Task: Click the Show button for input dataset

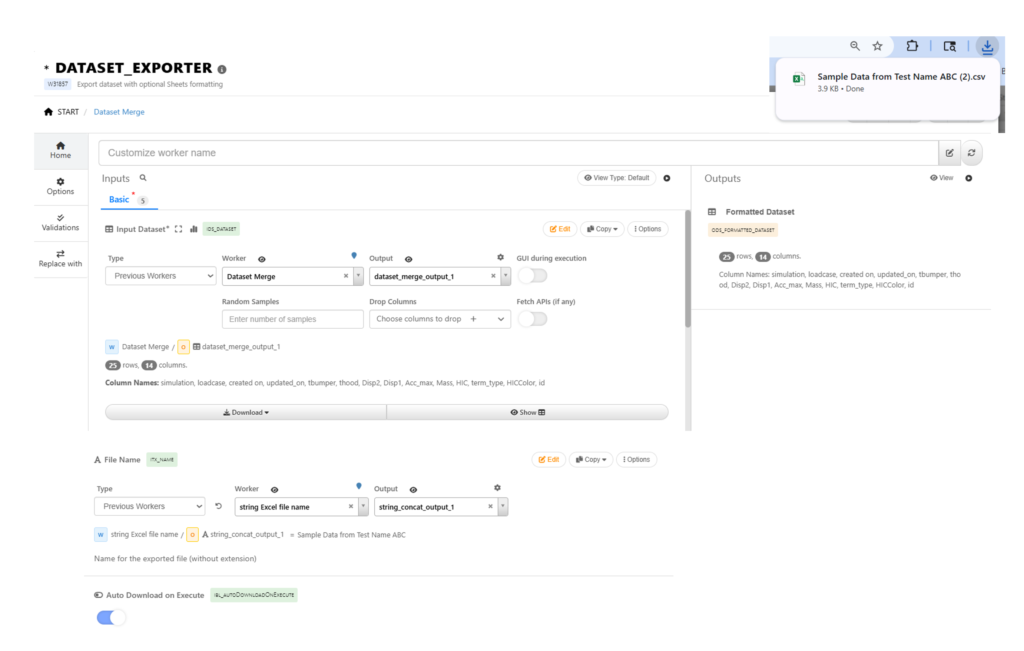Action: 527,412
